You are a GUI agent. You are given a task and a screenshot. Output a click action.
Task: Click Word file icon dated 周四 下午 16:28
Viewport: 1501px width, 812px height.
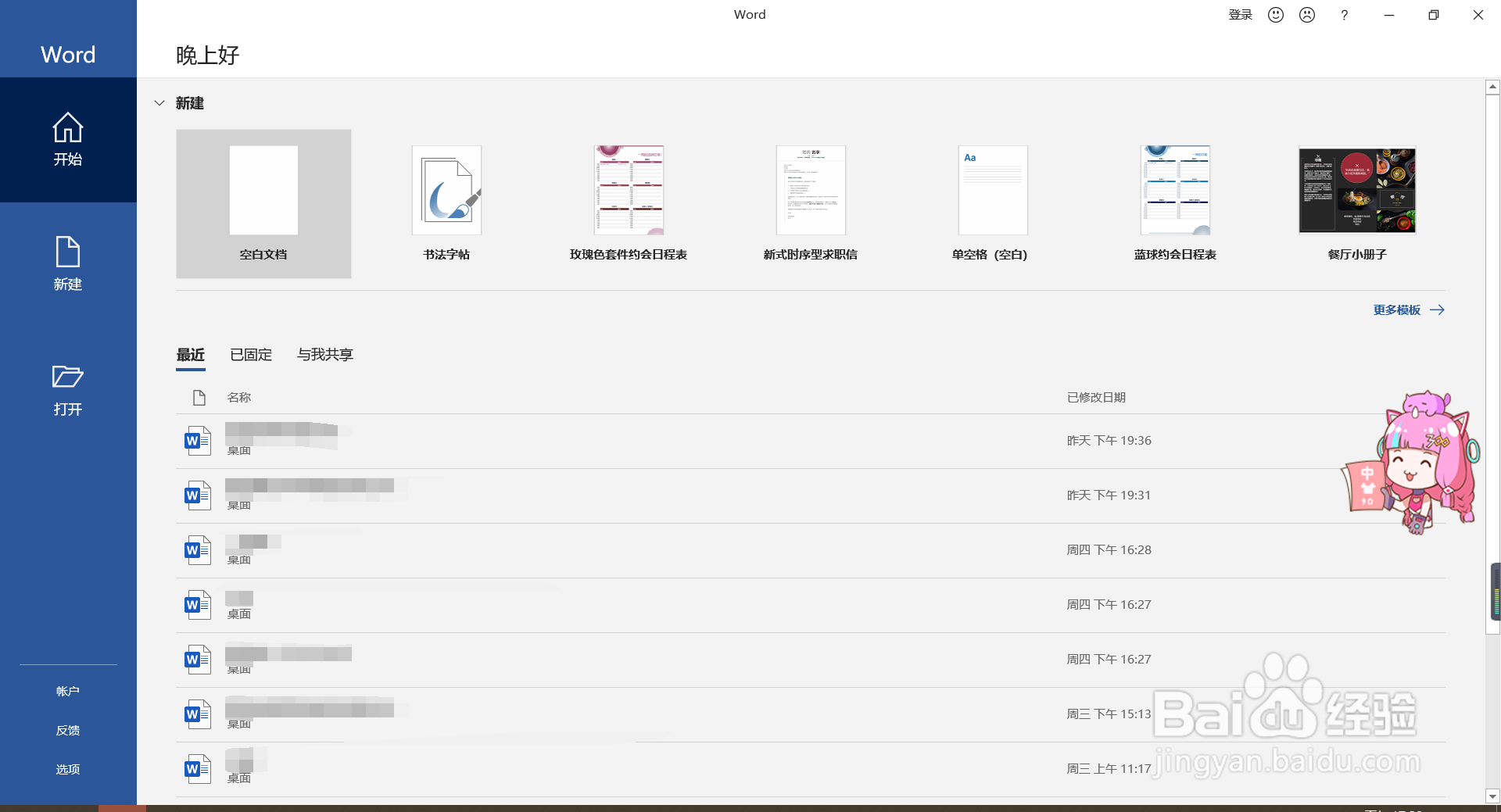click(x=198, y=550)
